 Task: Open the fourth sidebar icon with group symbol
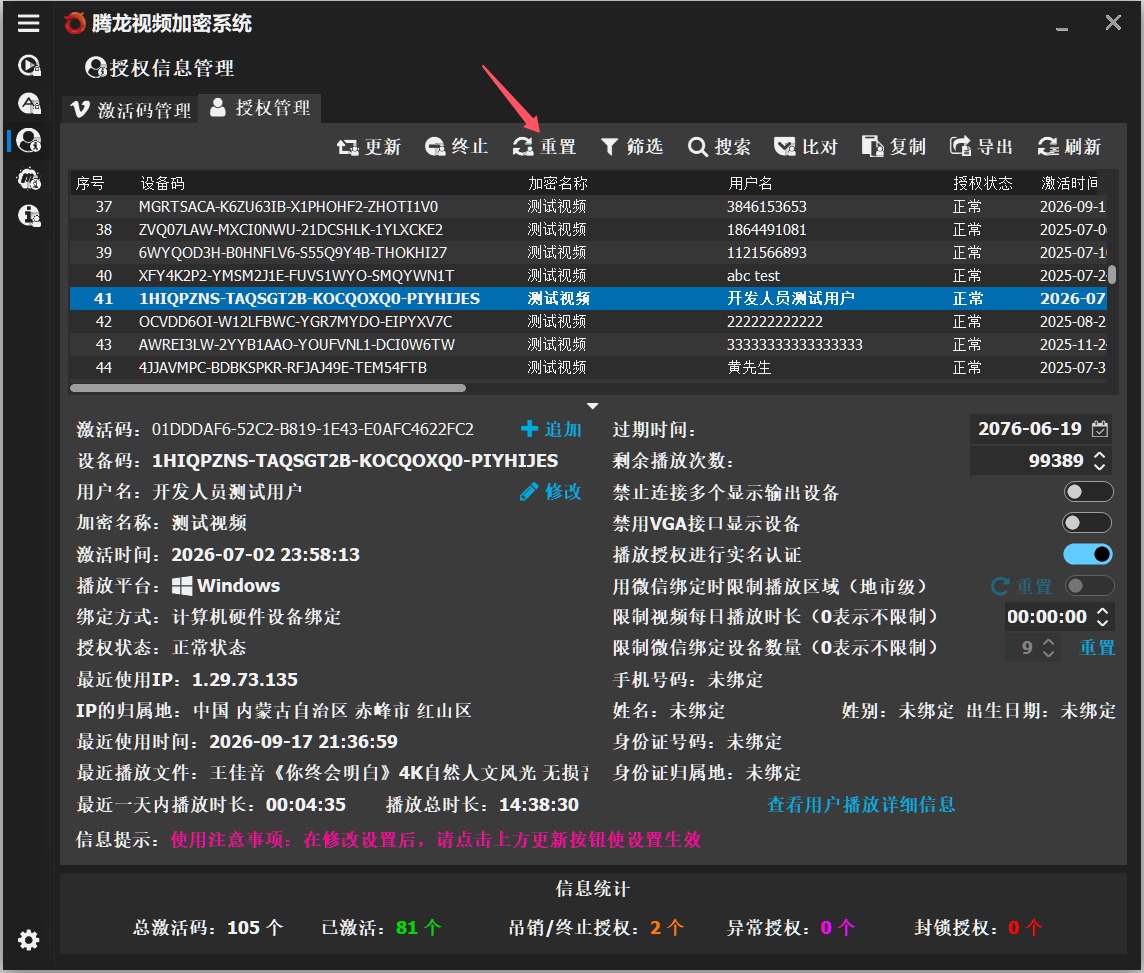[x=28, y=178]
